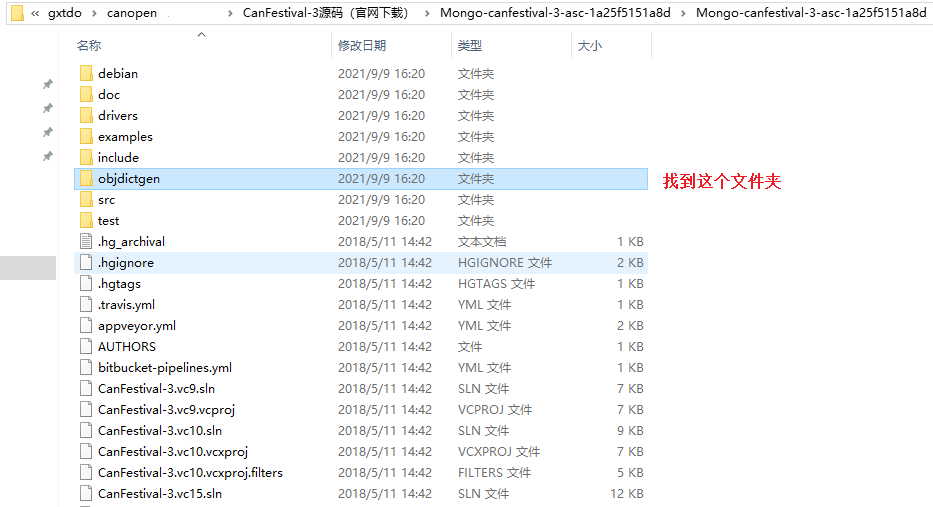
Task: Click the CanFestival-3.vc10.vcxproj file icon
Action: coord(86,452)
